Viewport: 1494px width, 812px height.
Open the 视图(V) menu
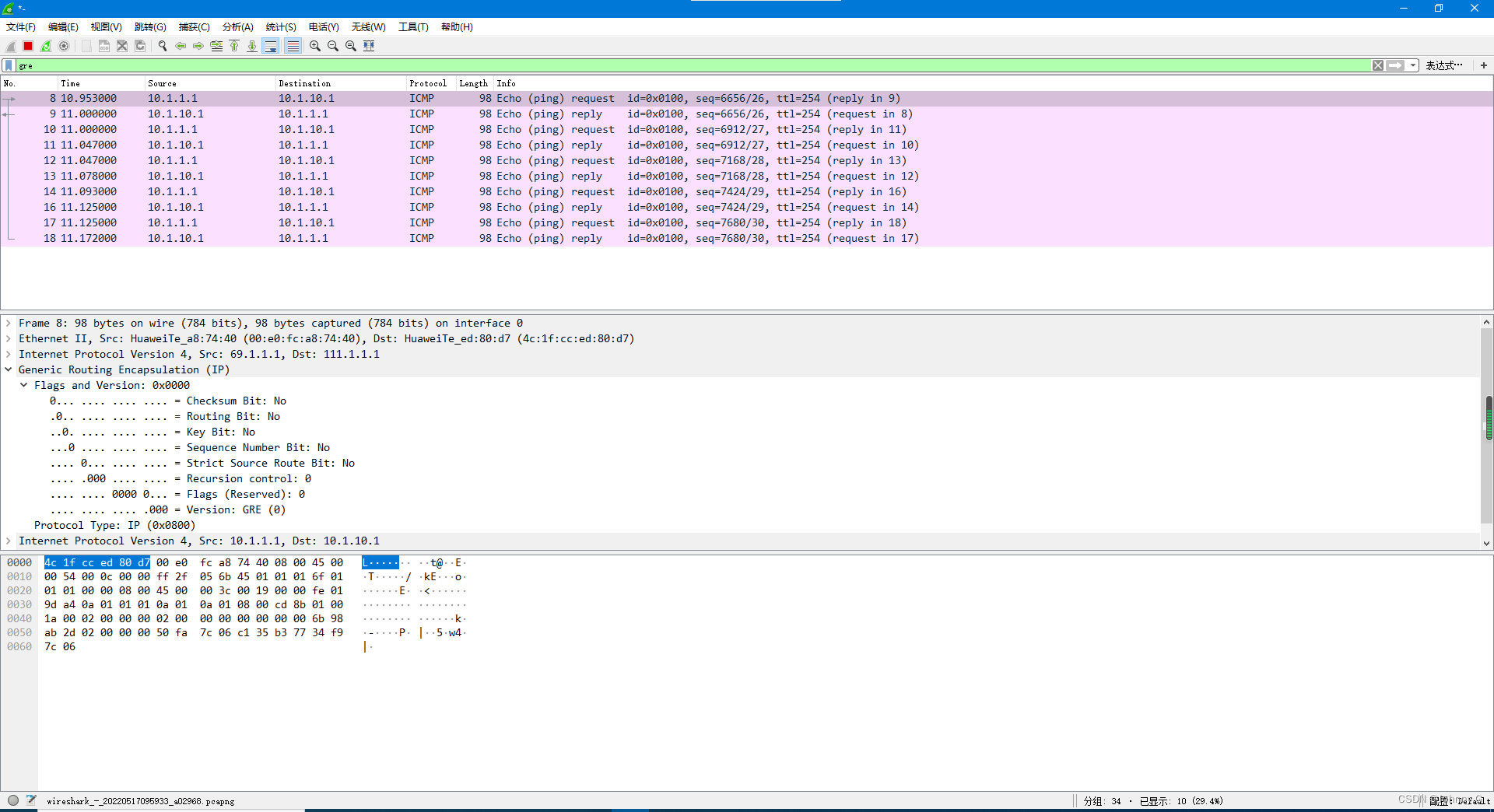[106, 26]
